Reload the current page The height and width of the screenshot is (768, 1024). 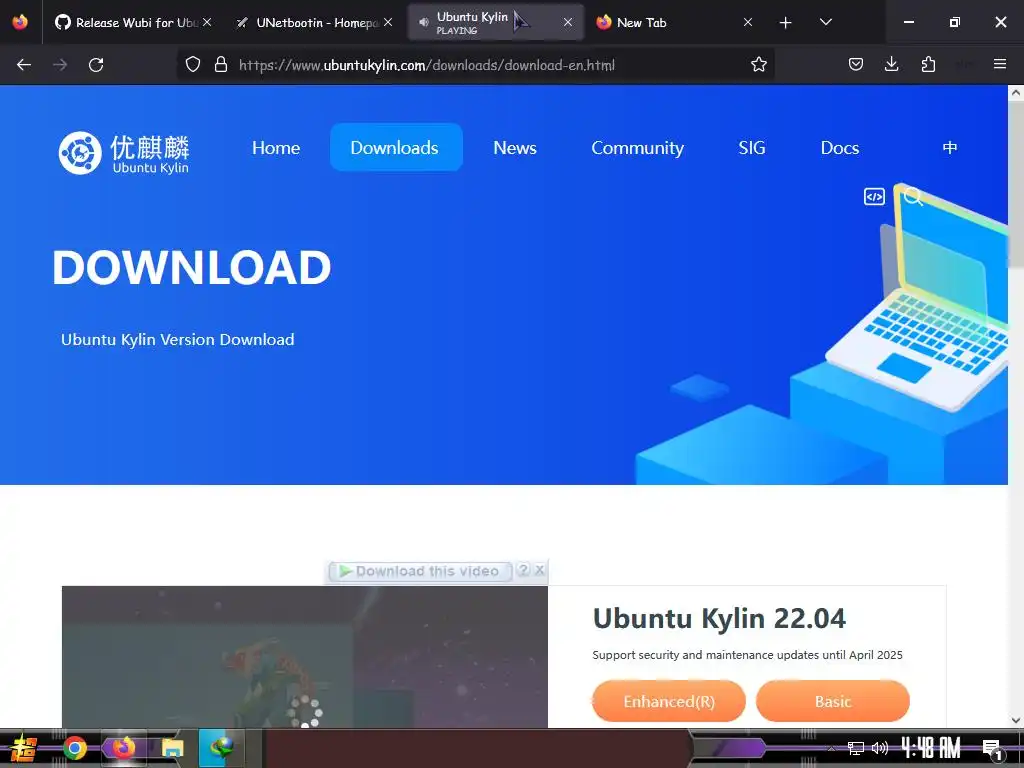[96, 65]
